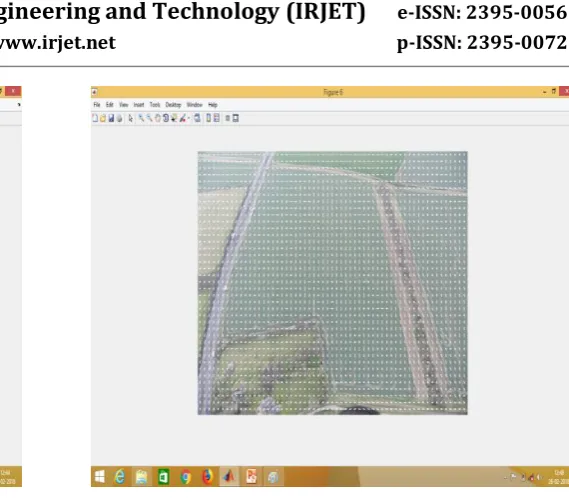Open the Windows Start button
569x498 pixels.
(x=99, y=477)
